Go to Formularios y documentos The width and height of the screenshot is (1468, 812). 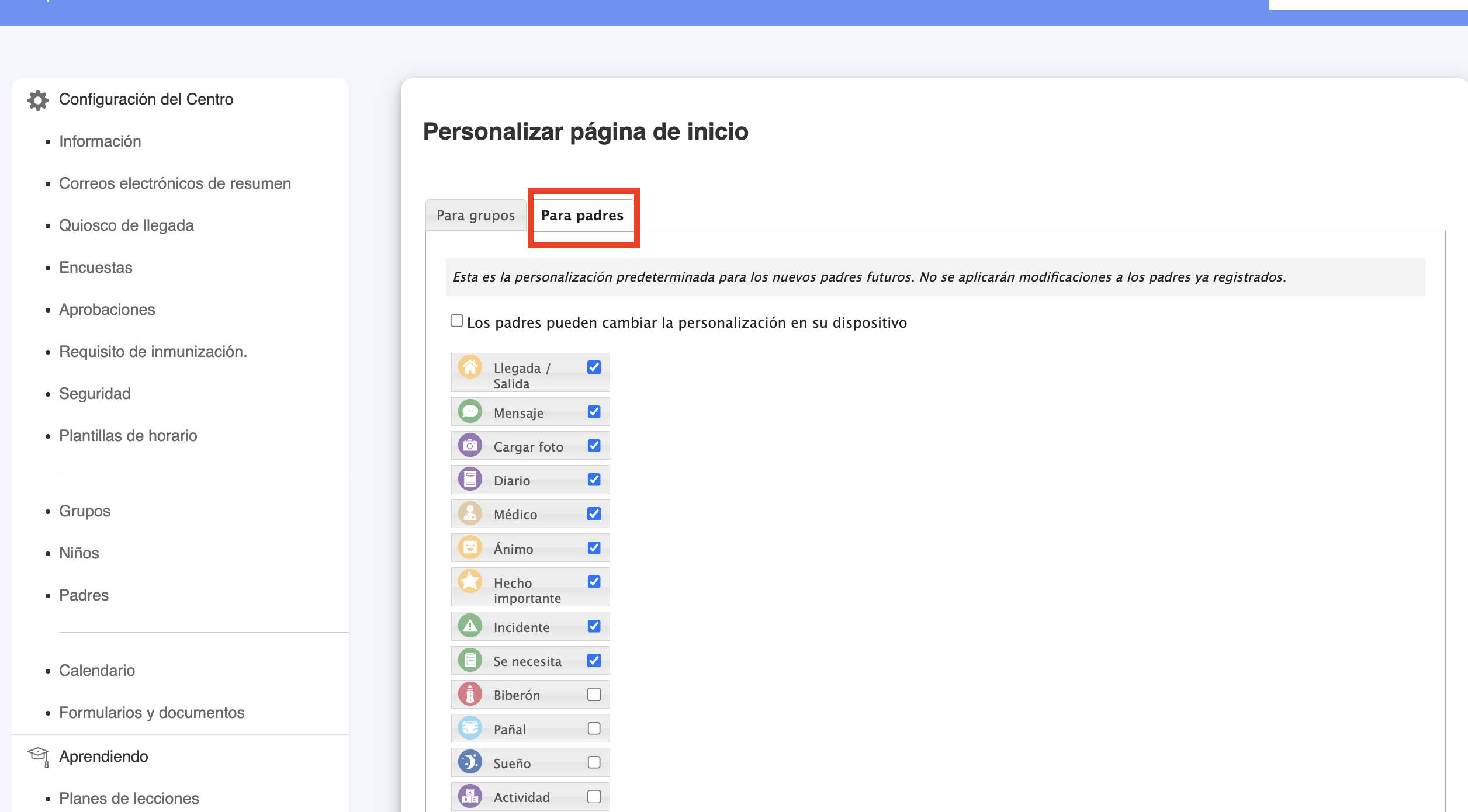coord(151,713)
